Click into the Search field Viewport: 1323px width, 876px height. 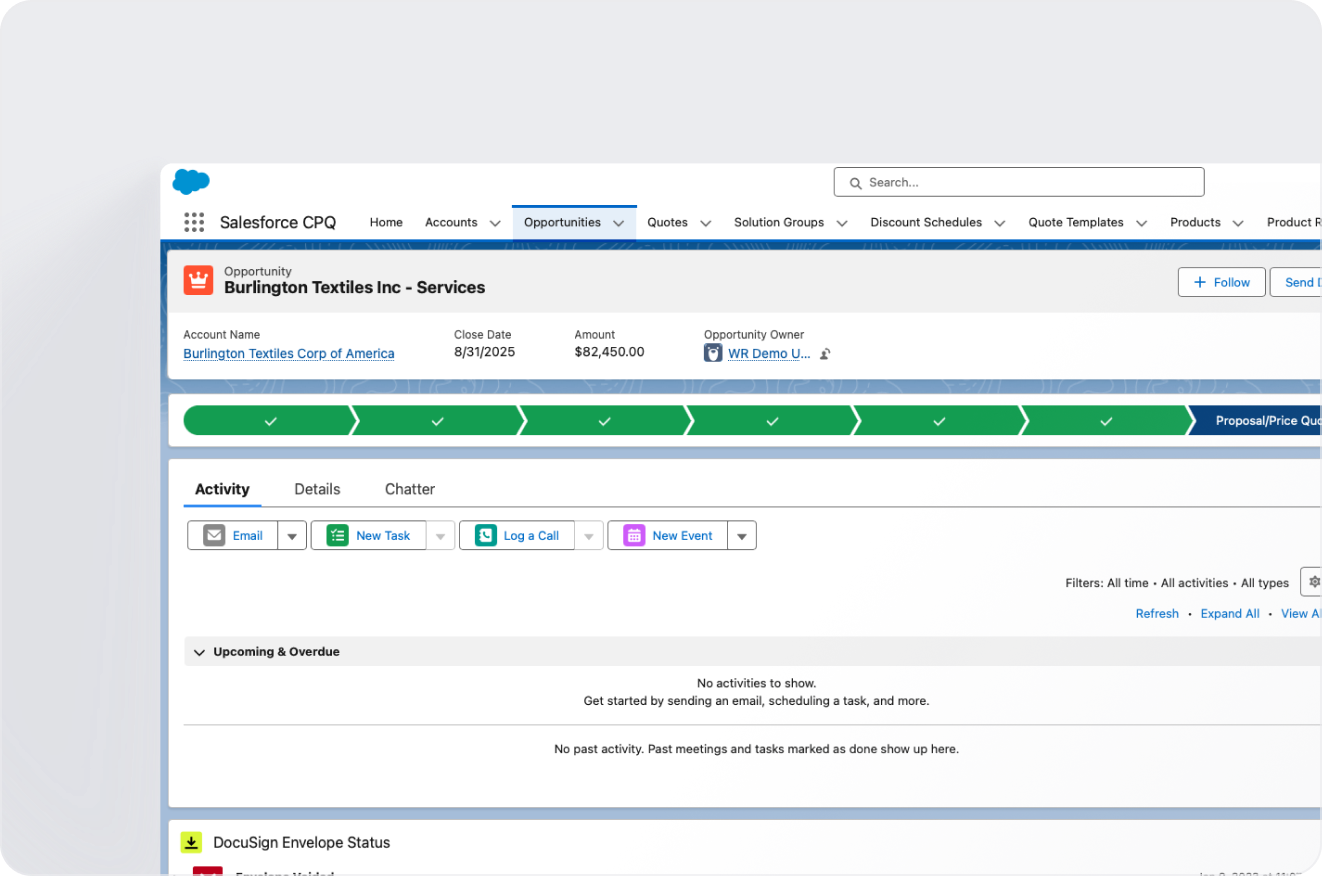click(x=1019, y=183)
